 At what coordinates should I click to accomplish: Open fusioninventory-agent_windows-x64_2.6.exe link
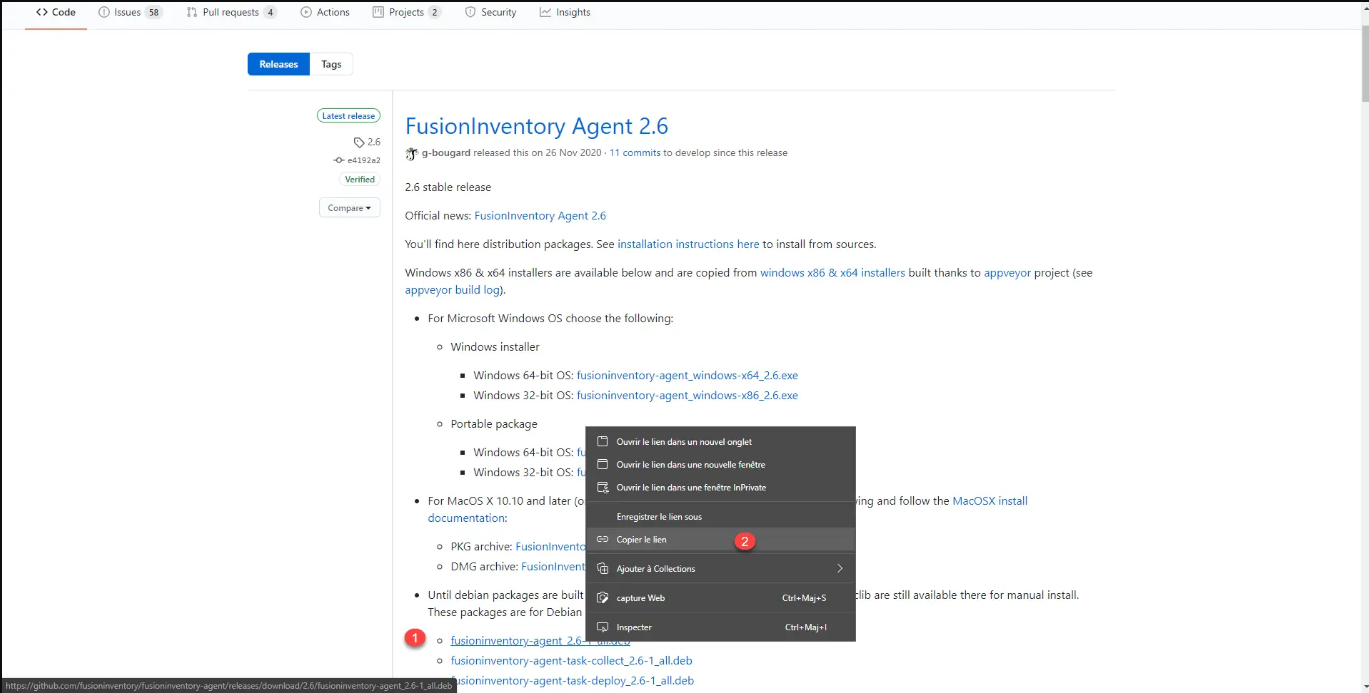tap(687, 375)
